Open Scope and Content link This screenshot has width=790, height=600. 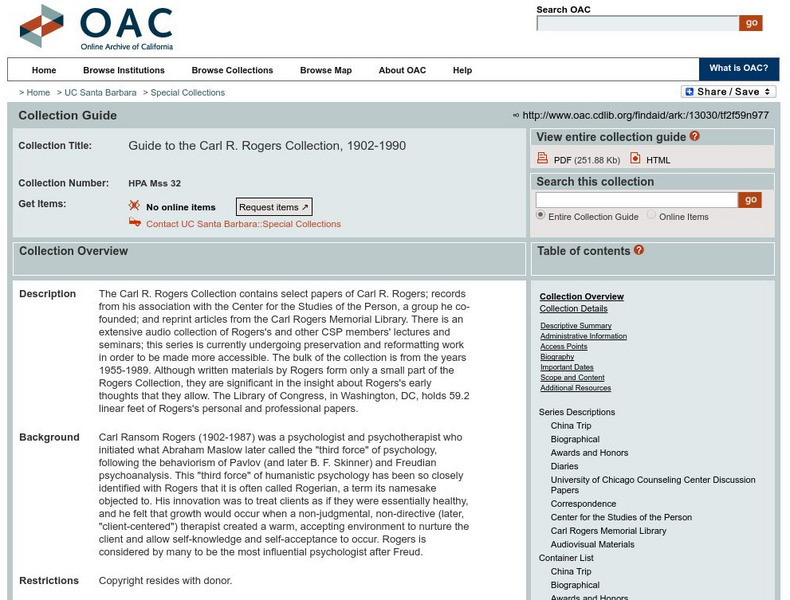(x=572, y=377)
